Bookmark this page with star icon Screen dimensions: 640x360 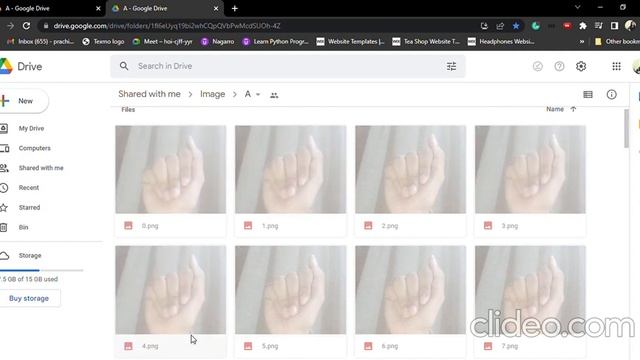pos(516,26)
